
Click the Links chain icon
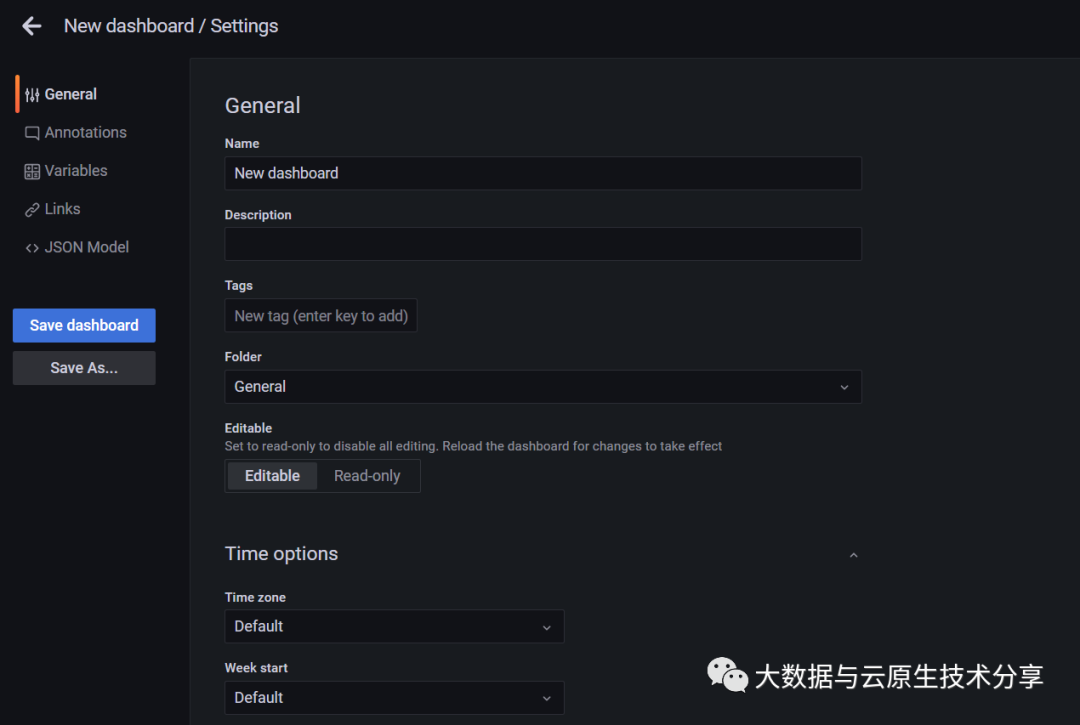(x=32, y=209)
